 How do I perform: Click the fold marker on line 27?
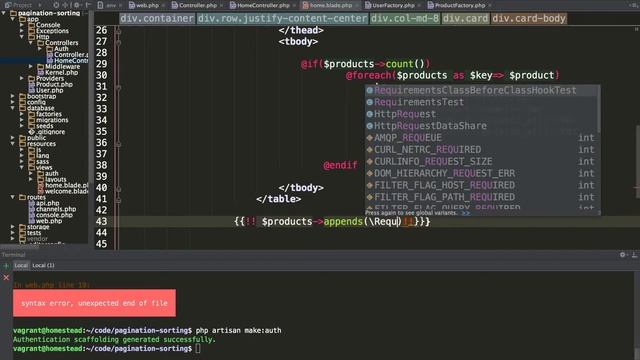click(118, 42)
